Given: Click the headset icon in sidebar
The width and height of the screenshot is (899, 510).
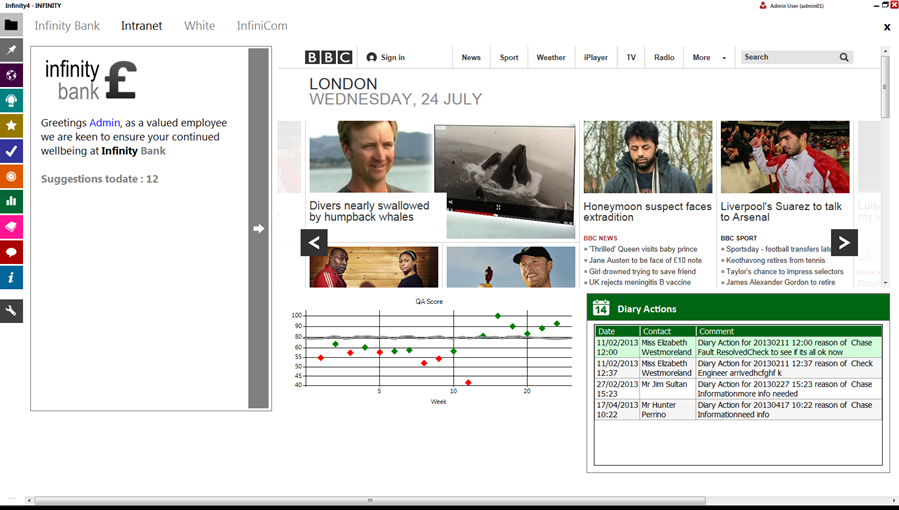Looking at the screenshot, I should 11,100.
